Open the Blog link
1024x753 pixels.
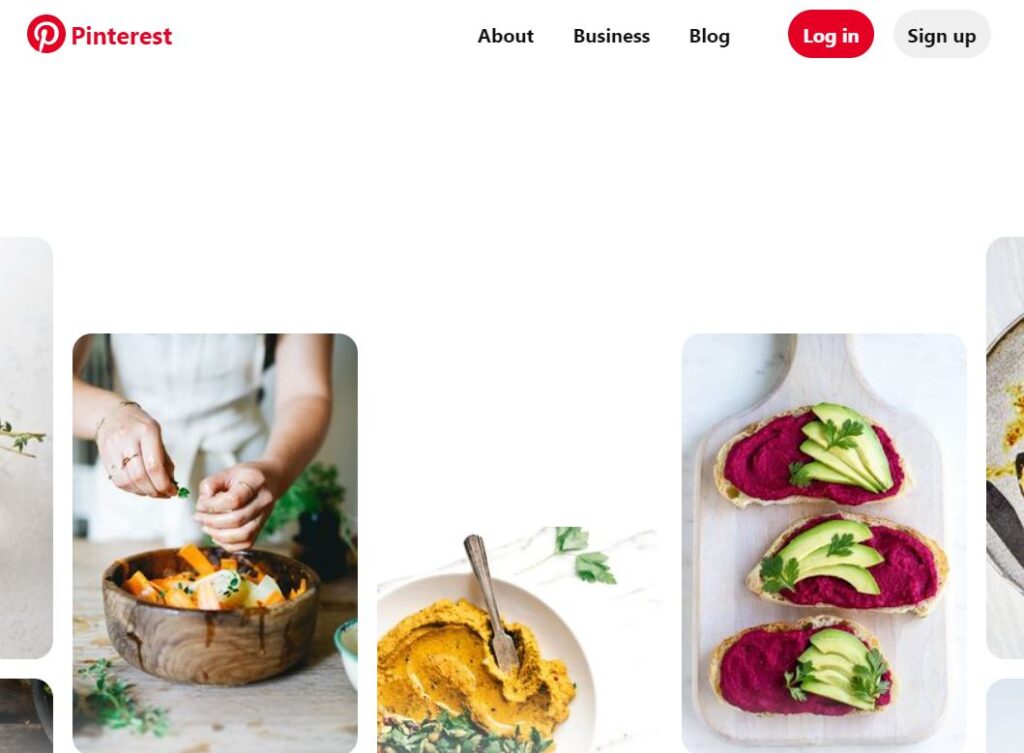[x=709, y=37]
